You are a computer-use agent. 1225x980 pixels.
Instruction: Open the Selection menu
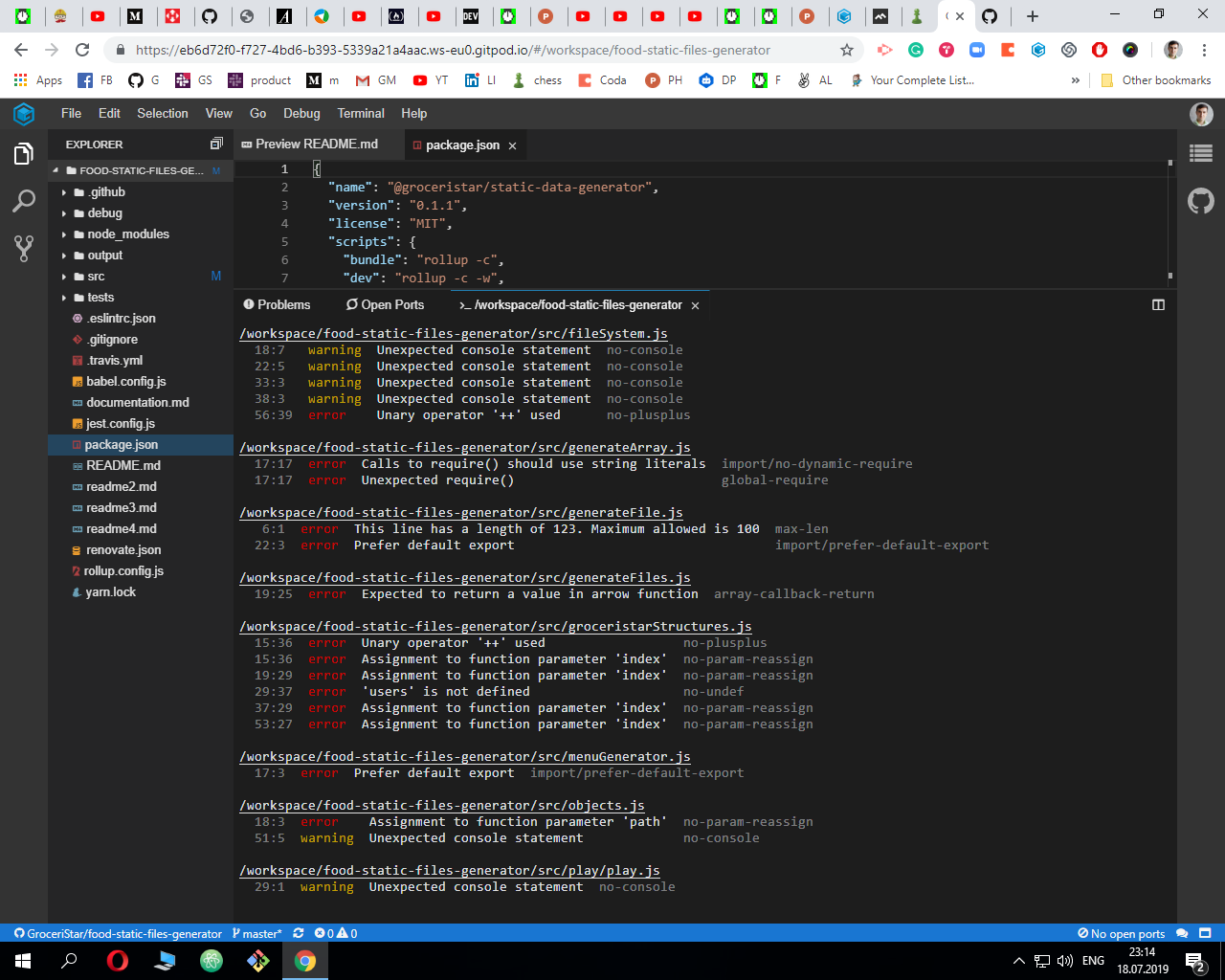[x=163, y=113]
